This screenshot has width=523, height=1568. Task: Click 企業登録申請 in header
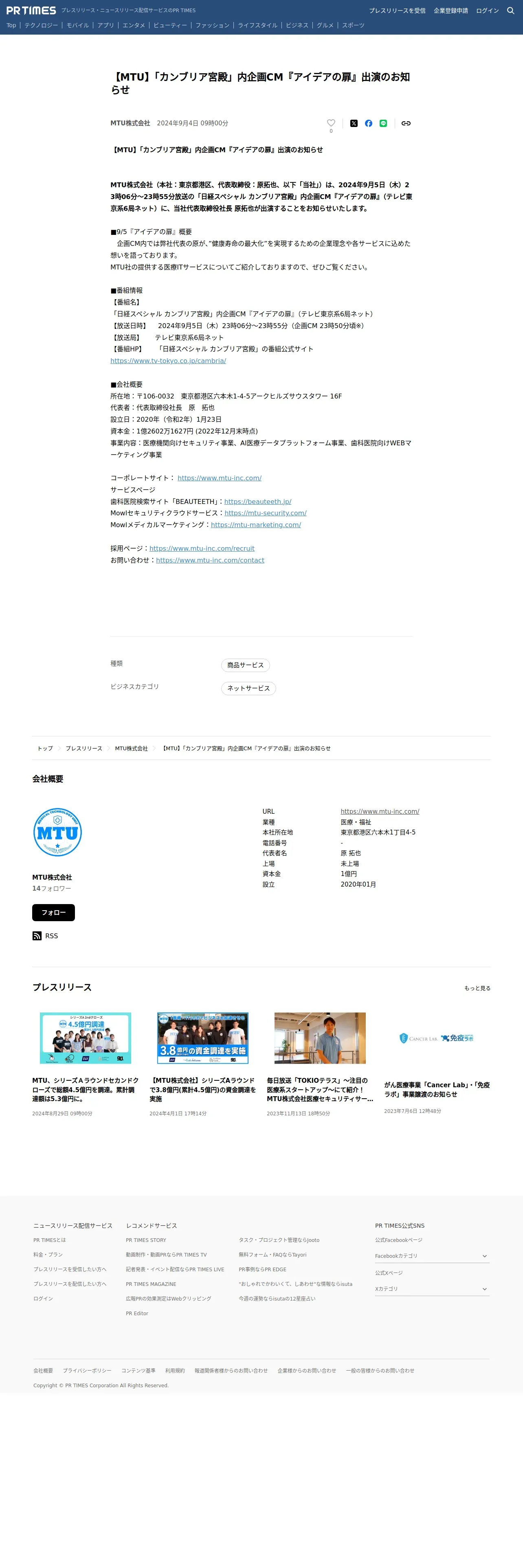[x=451, y=11]
